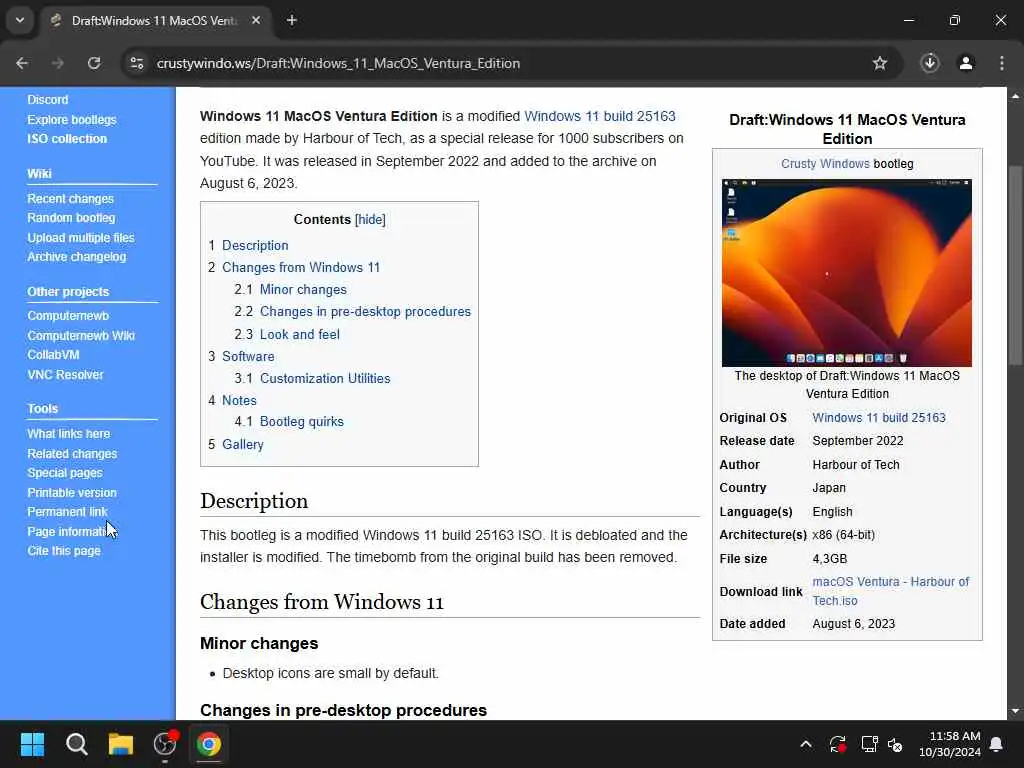Jump to 2.1 Minor changes
1024x768 pixels.
(x=303, y=289)
